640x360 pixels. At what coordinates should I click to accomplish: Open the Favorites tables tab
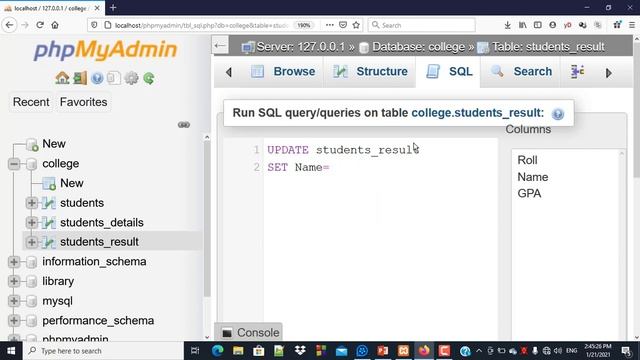pos(83,102)
